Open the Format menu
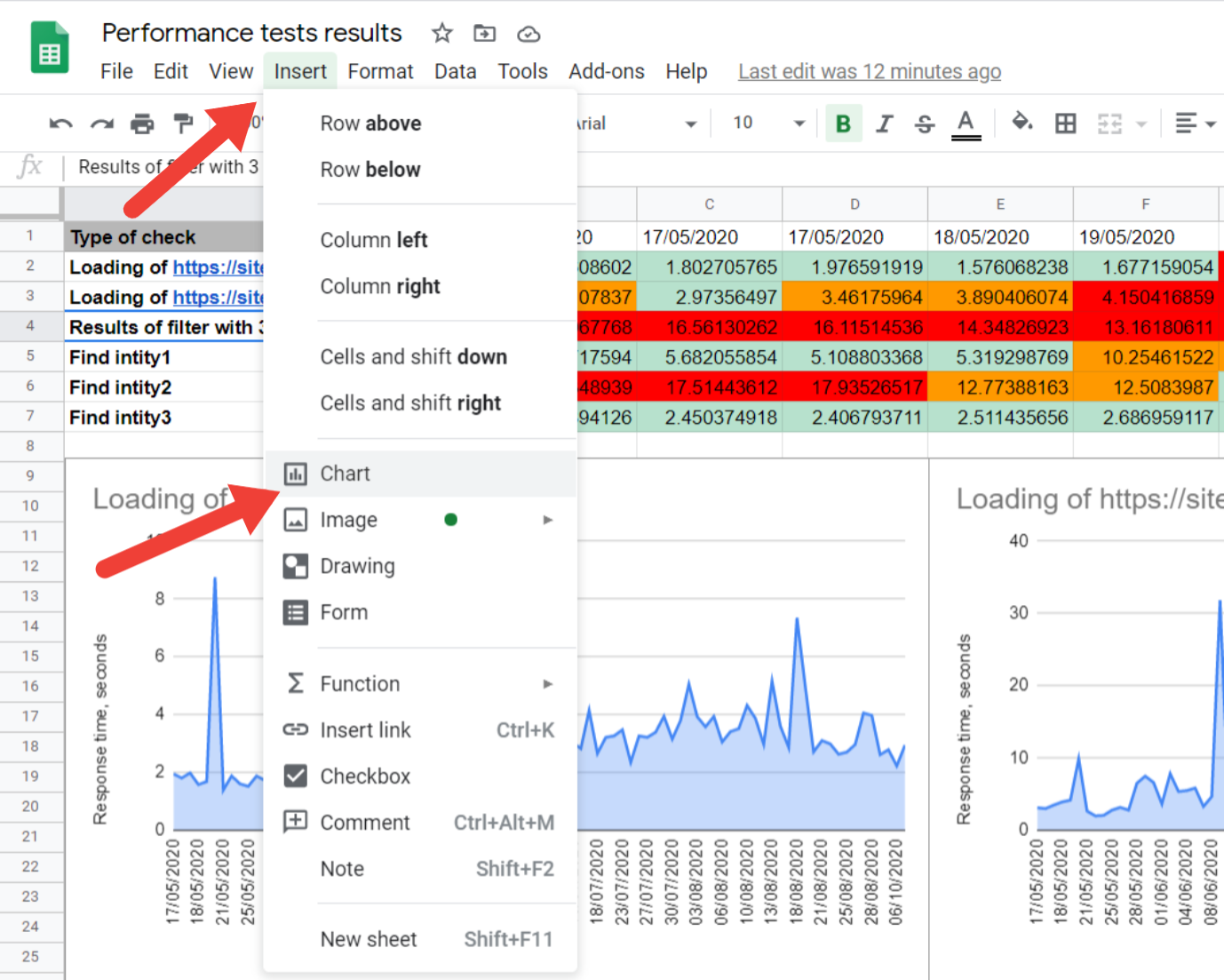This screenshot has height=980, width=1224. coord(380,71)
